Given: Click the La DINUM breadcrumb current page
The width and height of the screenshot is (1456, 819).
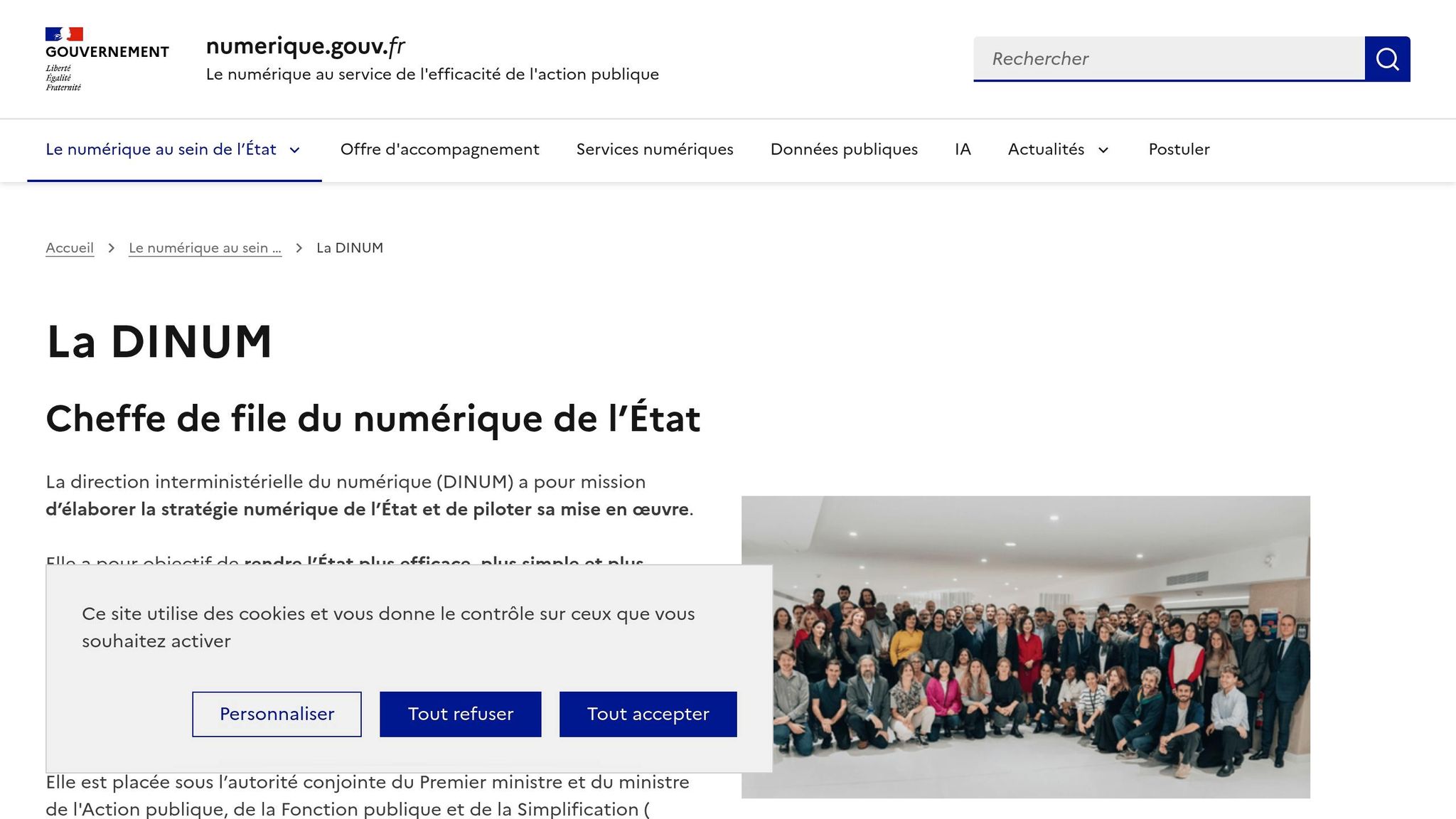Looking at the screenshot, I should tap(350, 248).
